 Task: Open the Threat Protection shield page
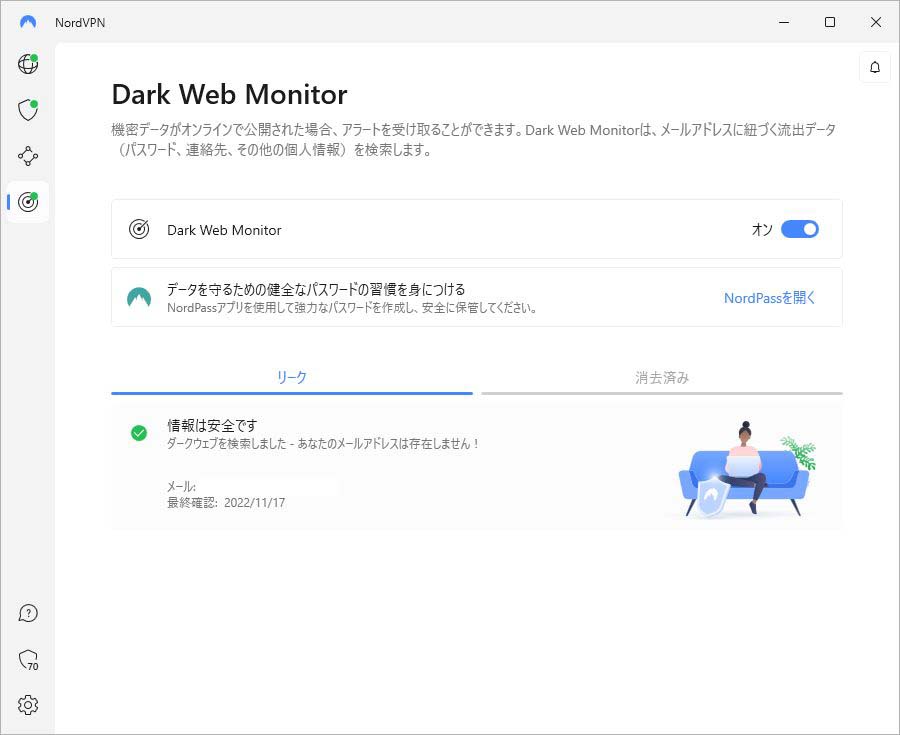click(x=28, y=110)
